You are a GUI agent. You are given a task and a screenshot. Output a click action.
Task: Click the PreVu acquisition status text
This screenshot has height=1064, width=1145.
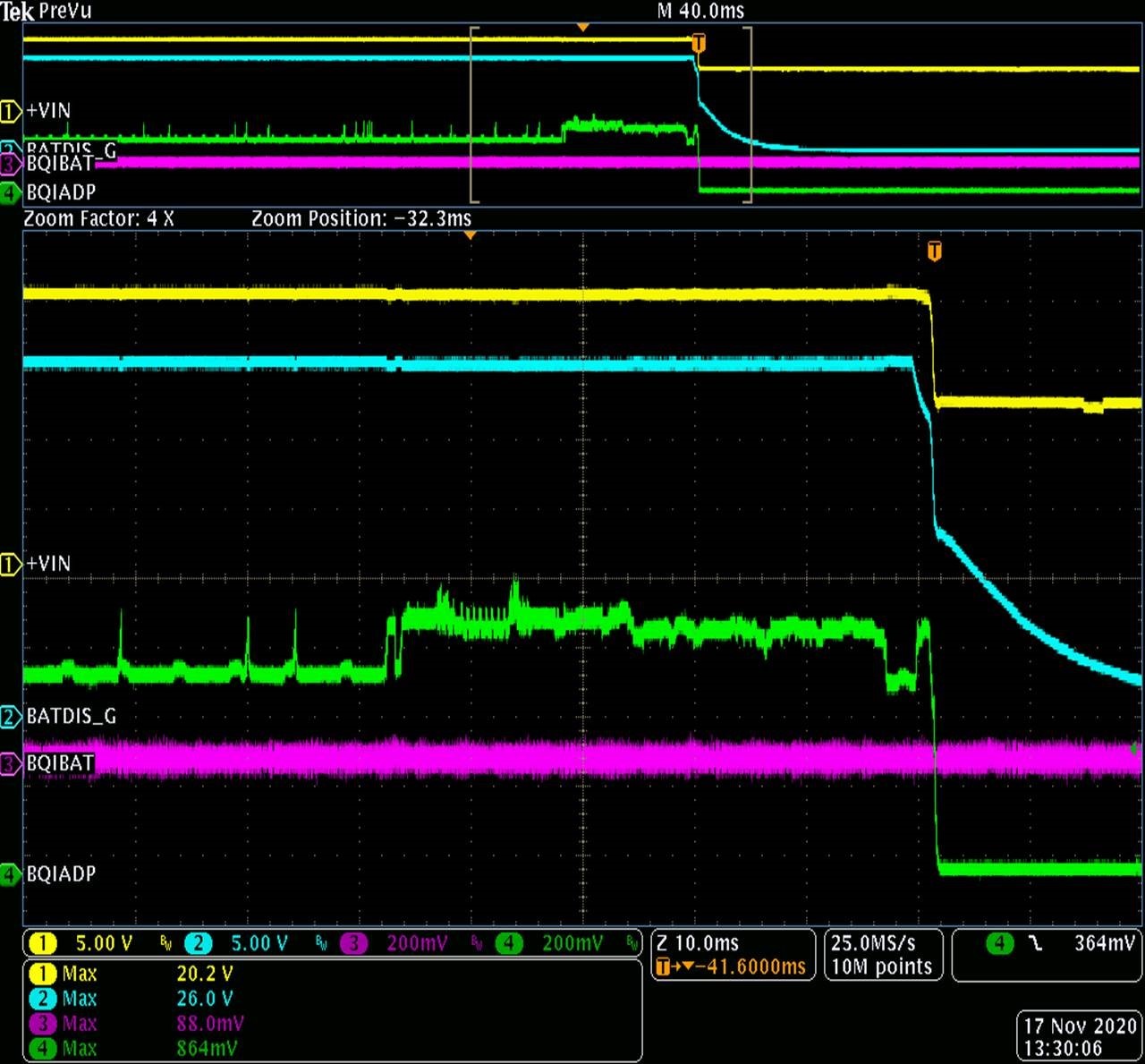point(65,11)
